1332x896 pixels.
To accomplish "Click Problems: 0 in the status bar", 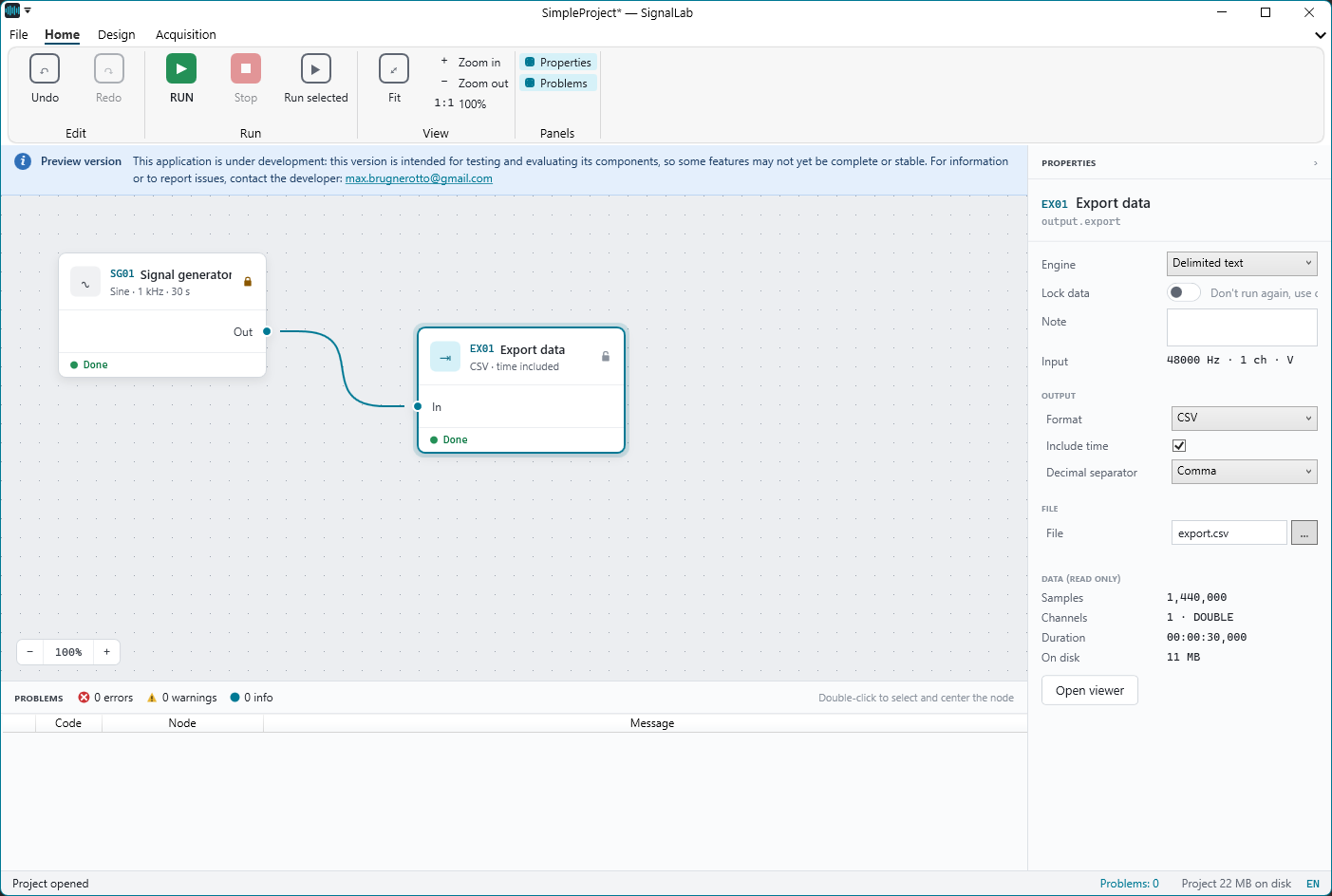I will click(x=1130, y=884).
